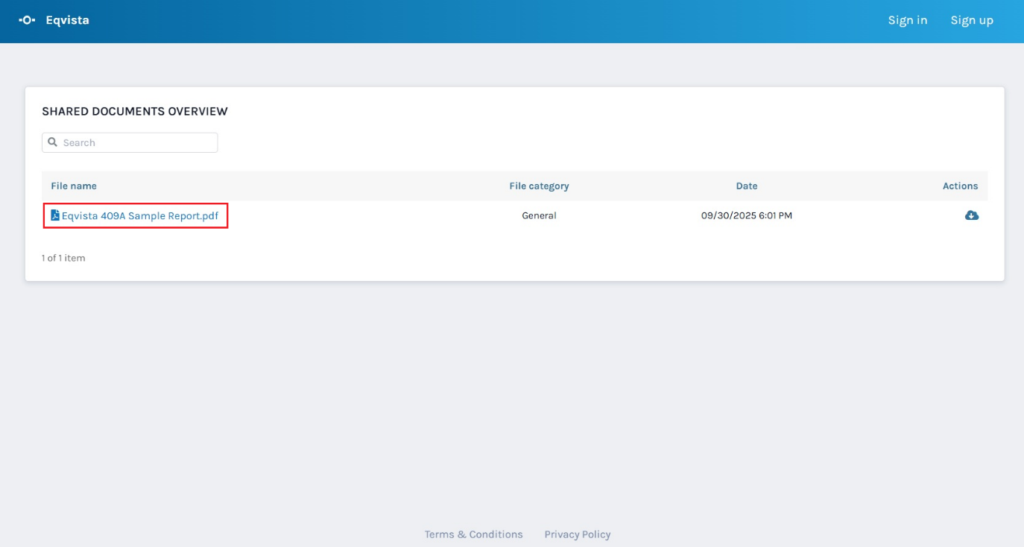
Task: Click the magnifying glass search icon
Action: [52, 143]
